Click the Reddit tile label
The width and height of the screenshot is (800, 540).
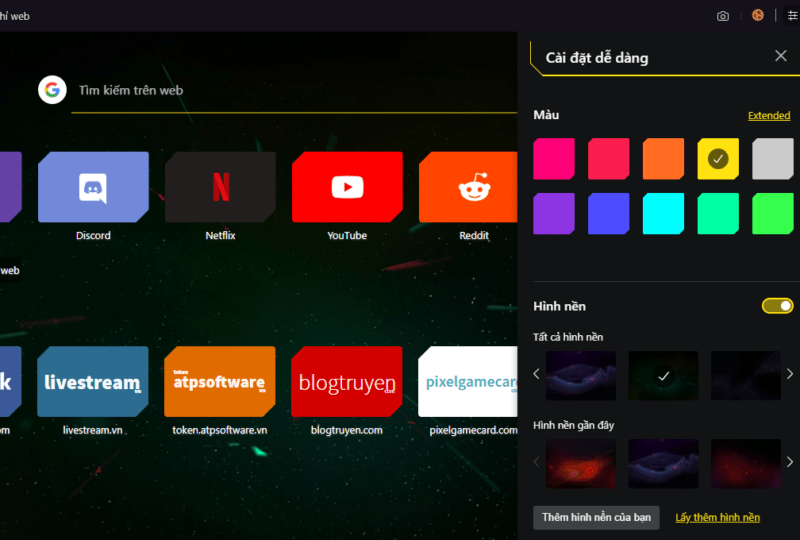coord(474,236)
